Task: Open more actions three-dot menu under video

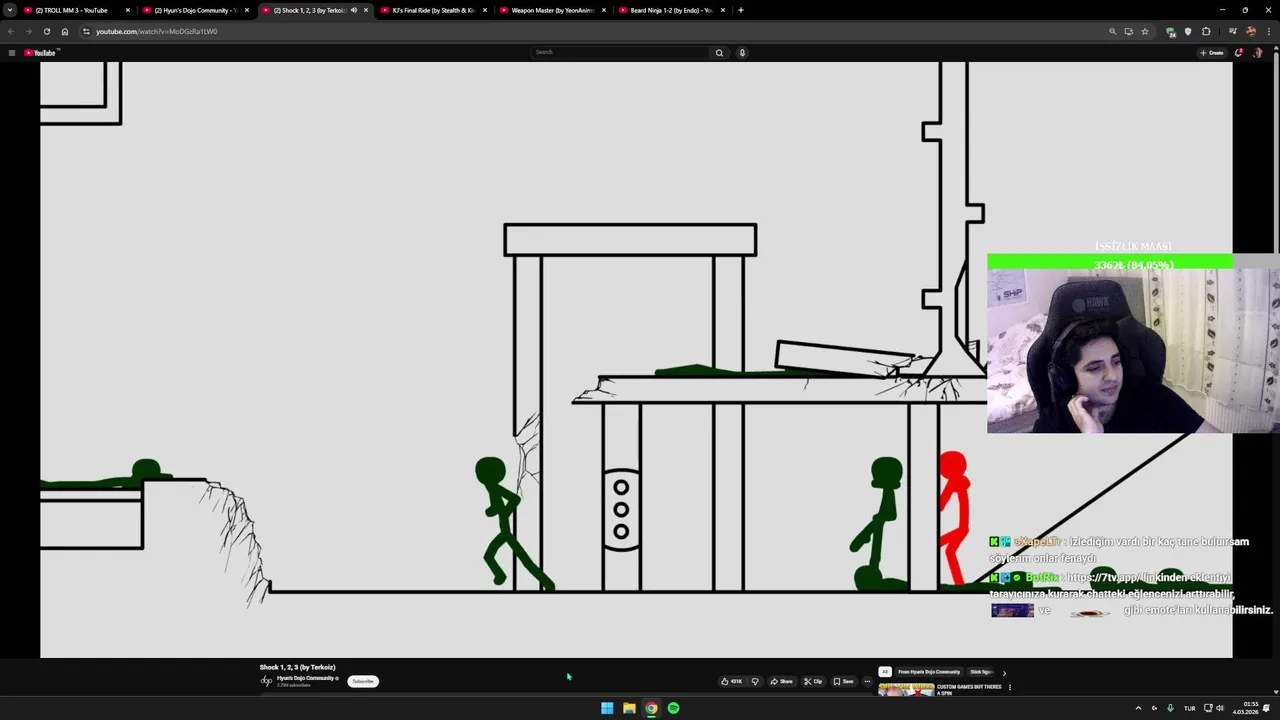Action: click(867, 681)
